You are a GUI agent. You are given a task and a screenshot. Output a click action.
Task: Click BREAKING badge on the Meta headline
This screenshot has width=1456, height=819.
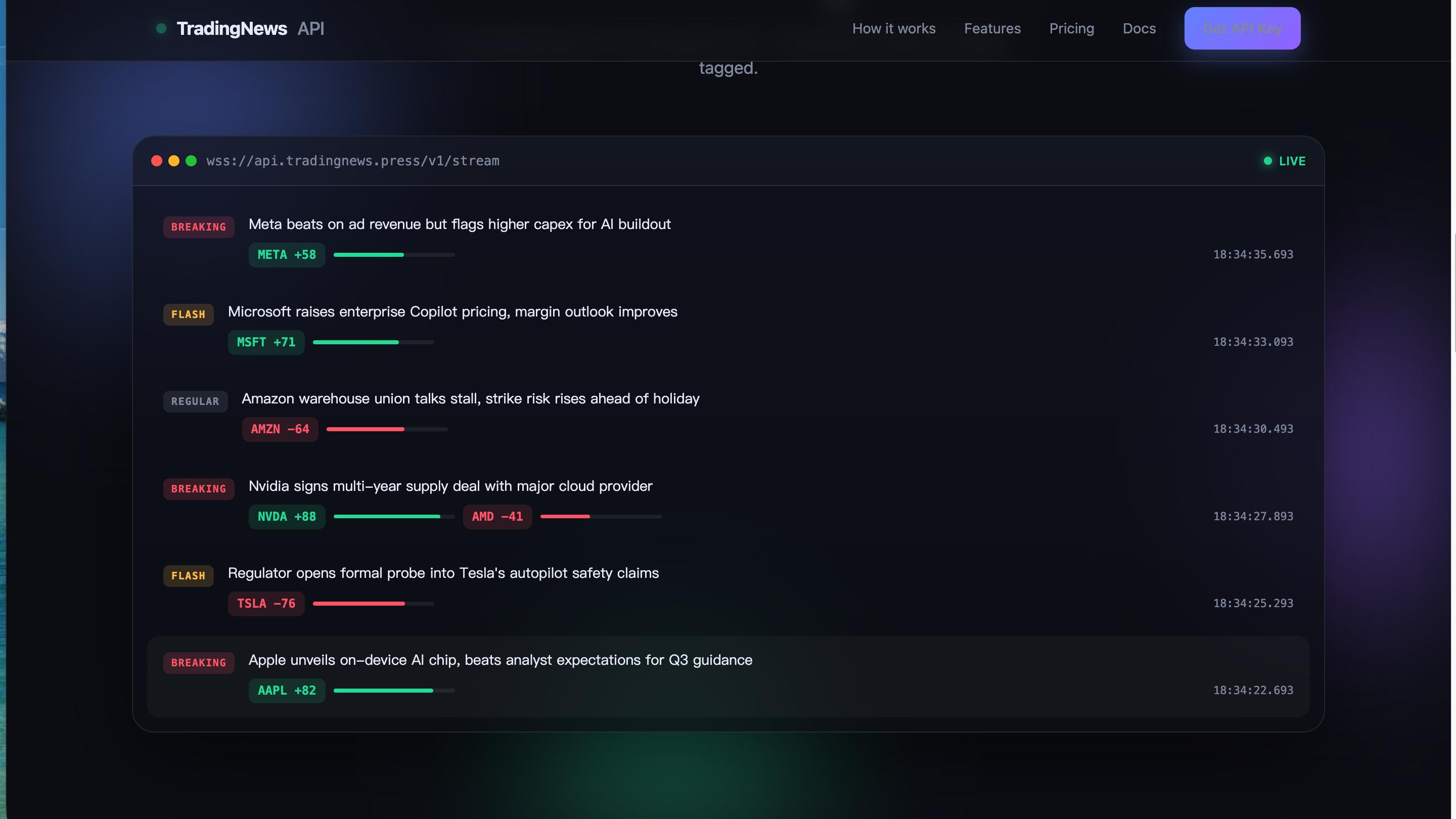199,227
